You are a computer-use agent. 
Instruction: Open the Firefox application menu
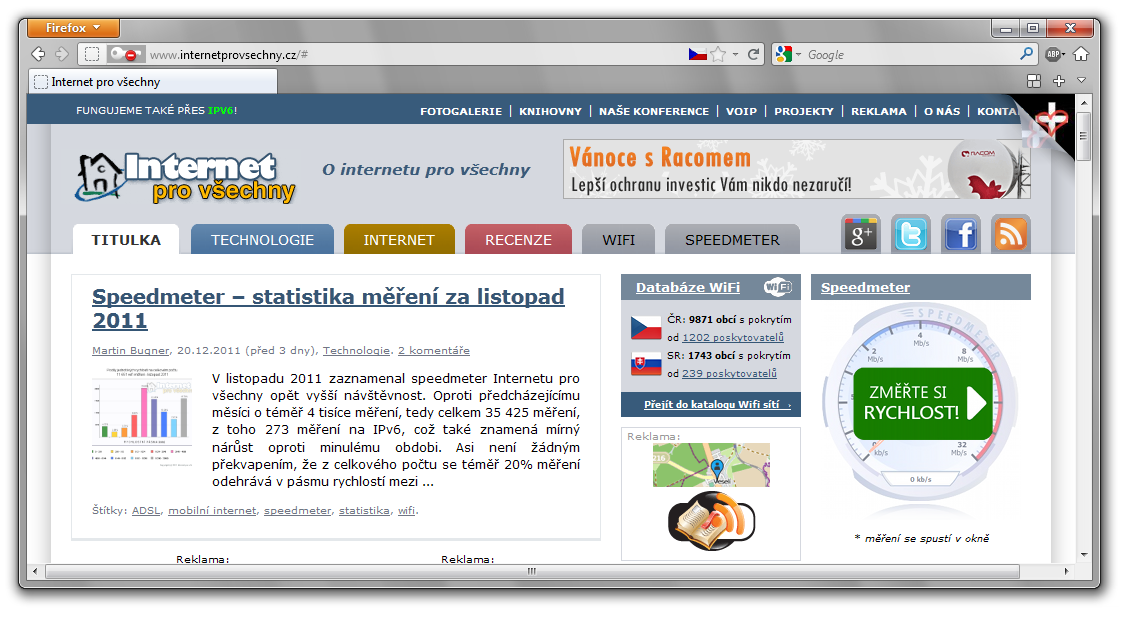tap(73, 28)
